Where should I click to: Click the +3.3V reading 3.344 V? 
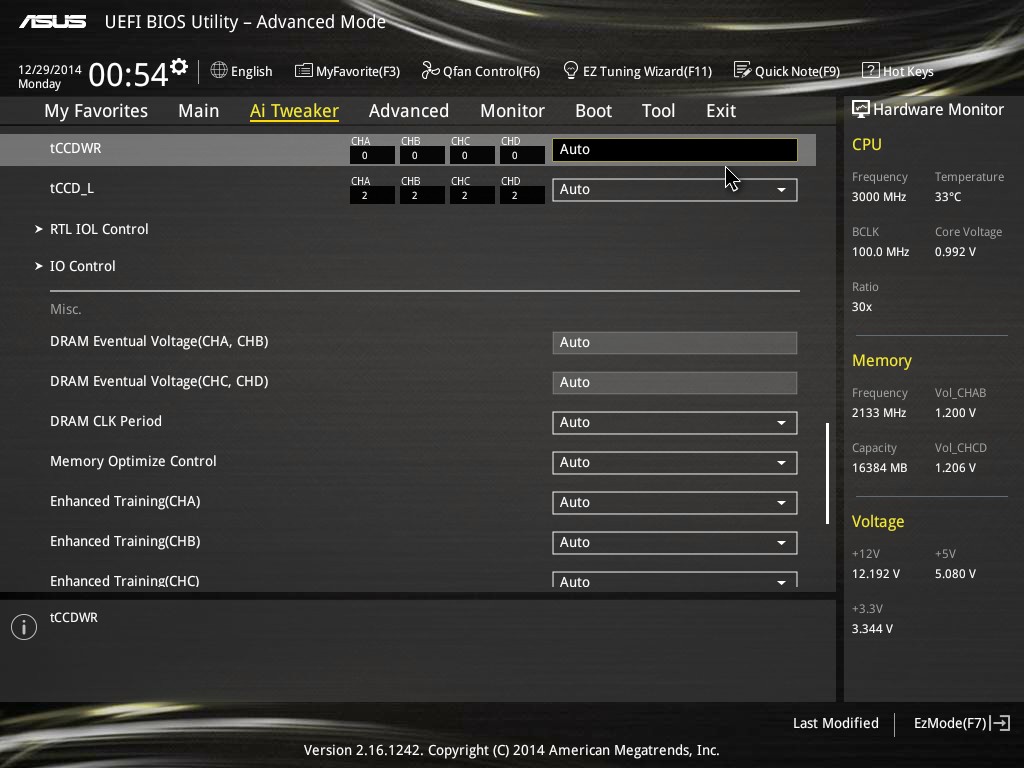pyautogui.click(x=872, y=629)
